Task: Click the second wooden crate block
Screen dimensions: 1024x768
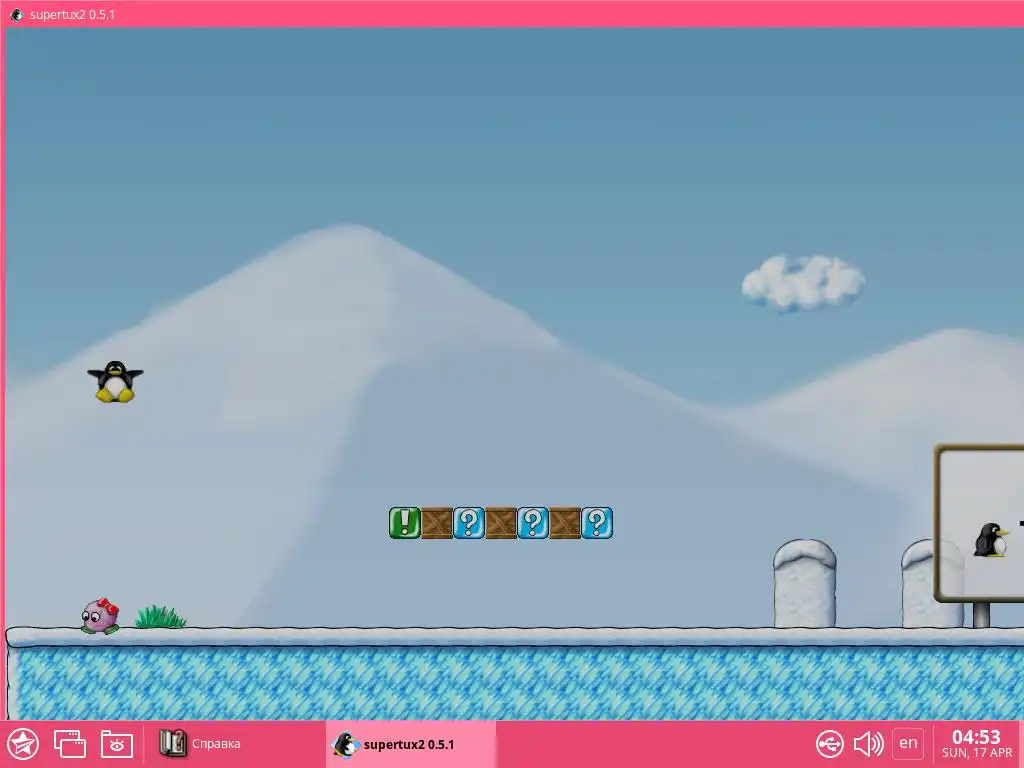Action: click(x=501, y=523)
